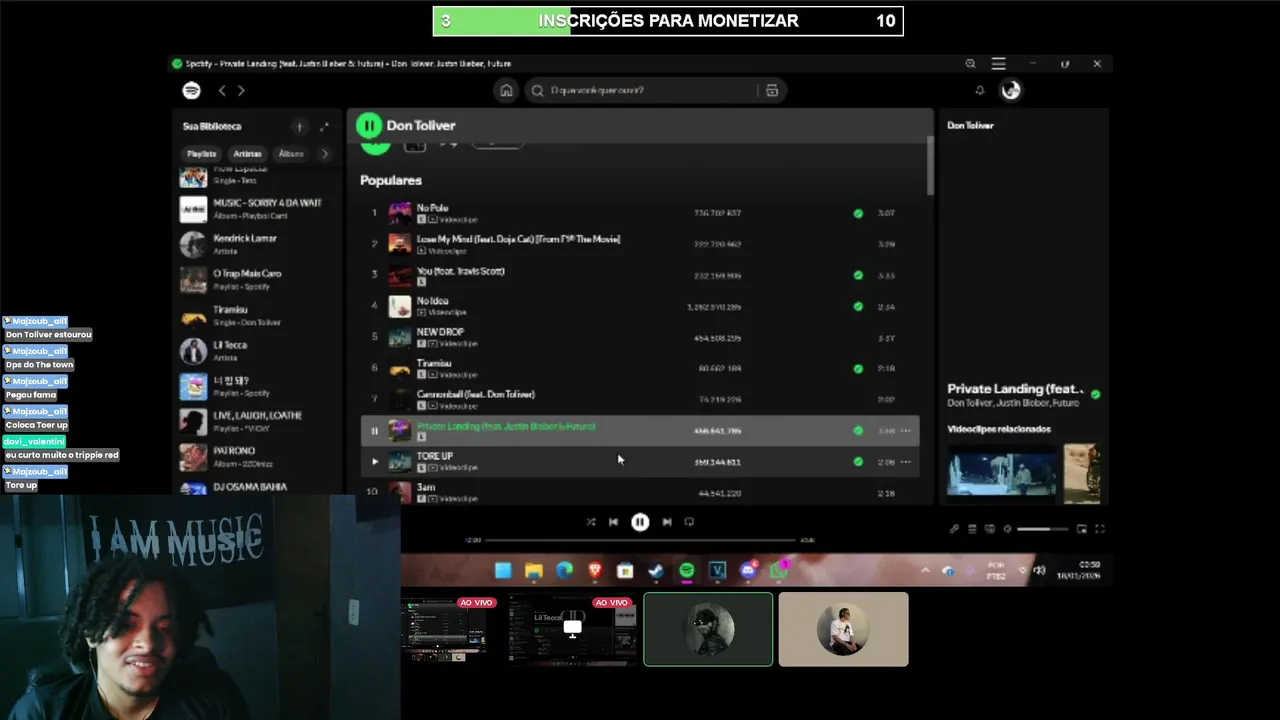Toggle saved checkmark on No Pole row
1280x720 pixels.
point(858,213)
